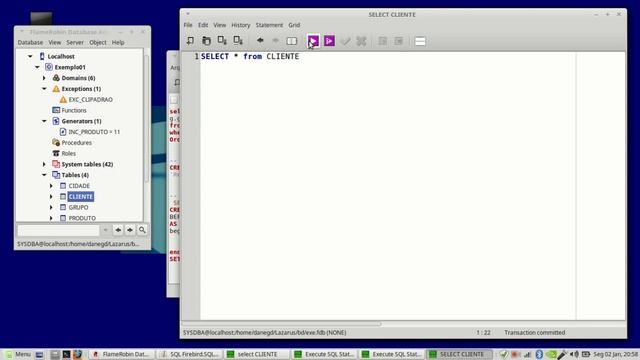
Task: Open the system Menu button on taskbar
Action: pyautogui.click(x=18, y=354)
